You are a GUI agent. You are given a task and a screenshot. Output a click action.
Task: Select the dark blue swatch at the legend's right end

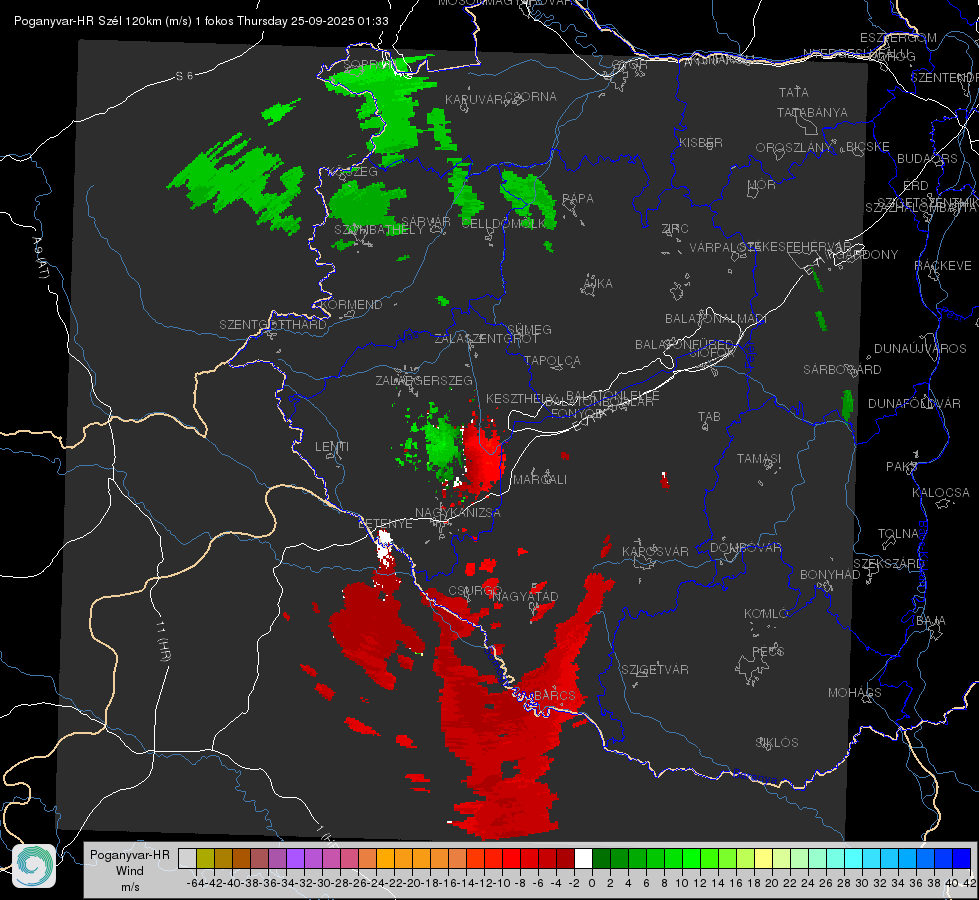[x=962, y=858]
